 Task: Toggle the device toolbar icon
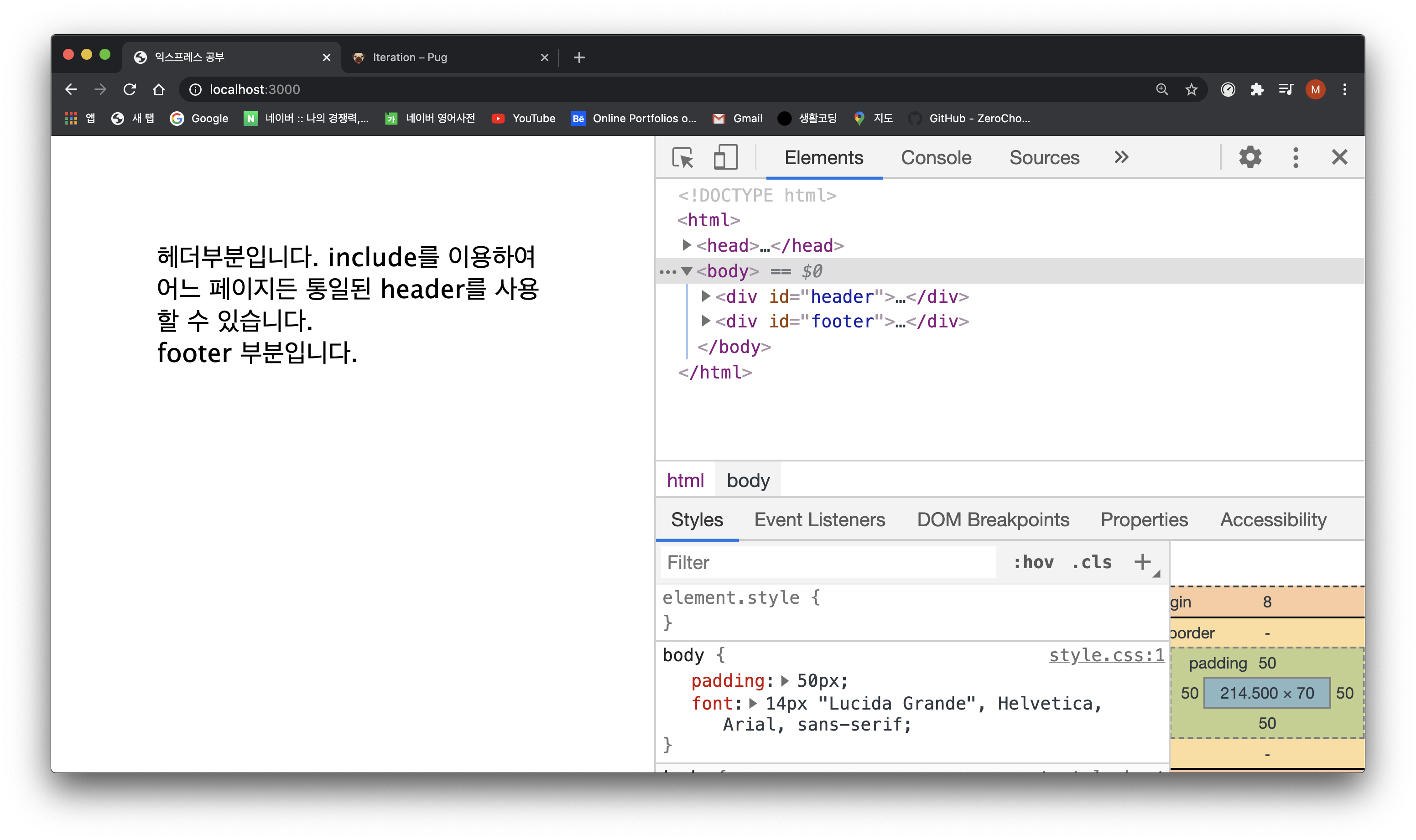(725, 157)
